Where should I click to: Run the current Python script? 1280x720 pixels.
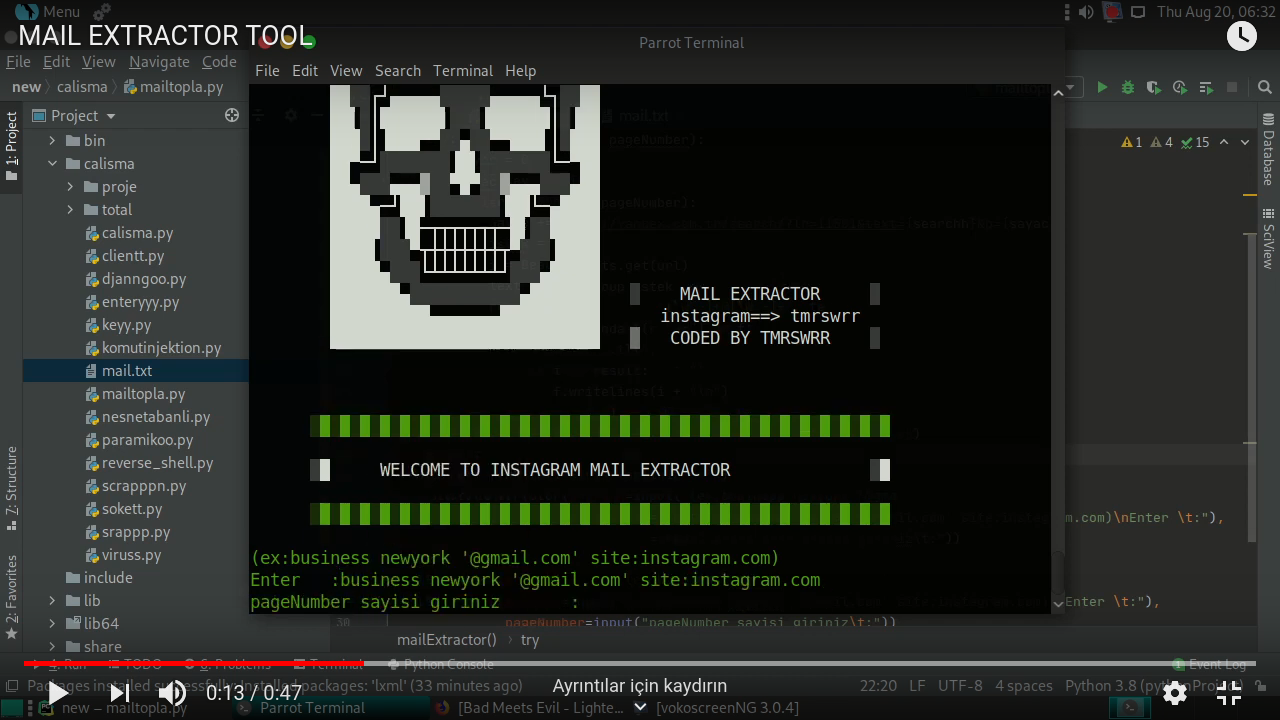tap(1102, 87)
